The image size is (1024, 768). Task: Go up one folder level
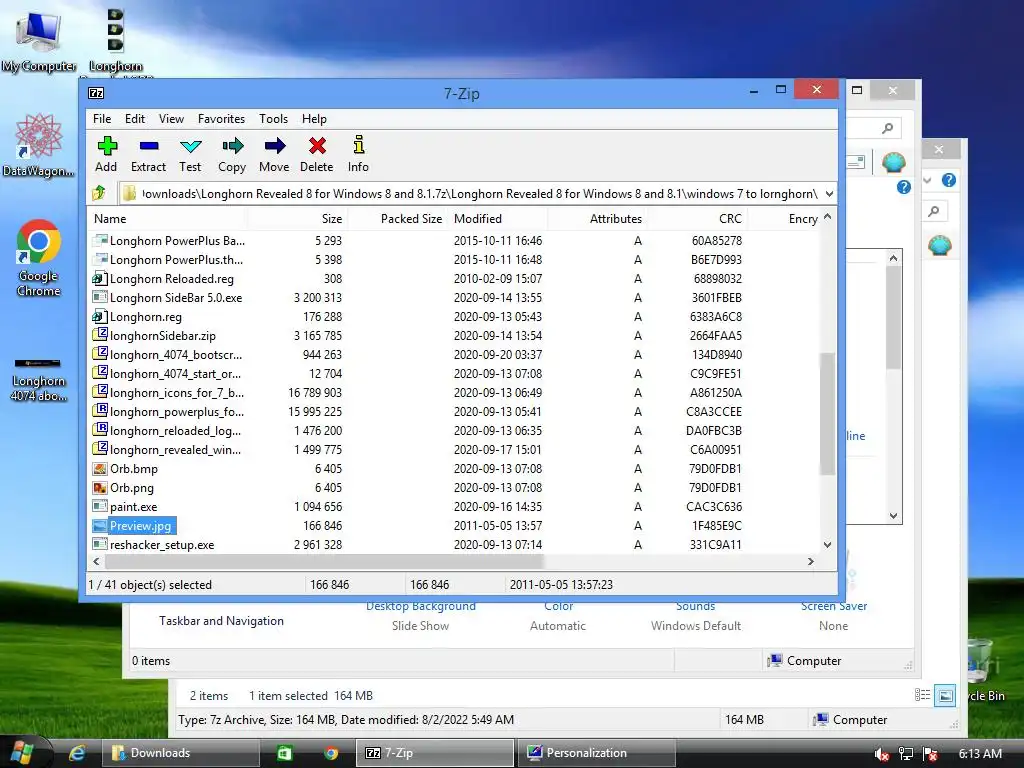[99, 193]
